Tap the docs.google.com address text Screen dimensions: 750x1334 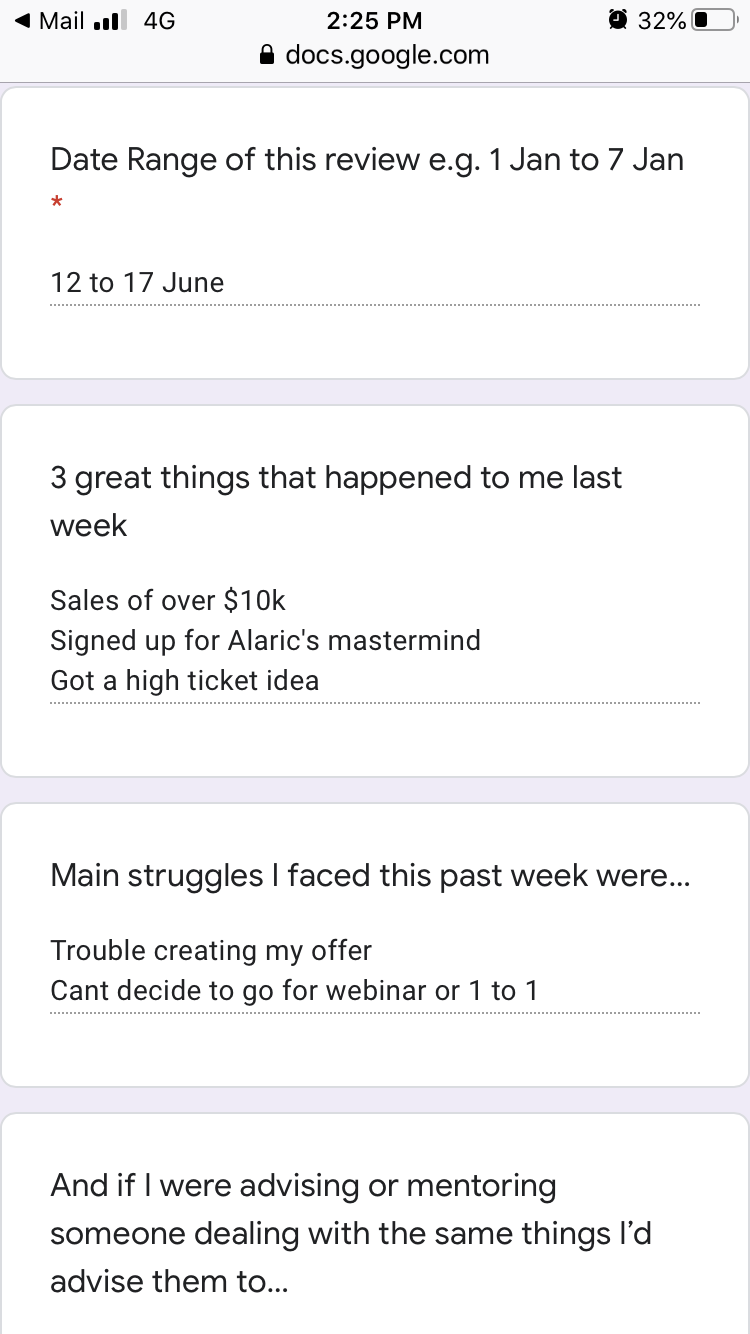(x=387, y=55)
